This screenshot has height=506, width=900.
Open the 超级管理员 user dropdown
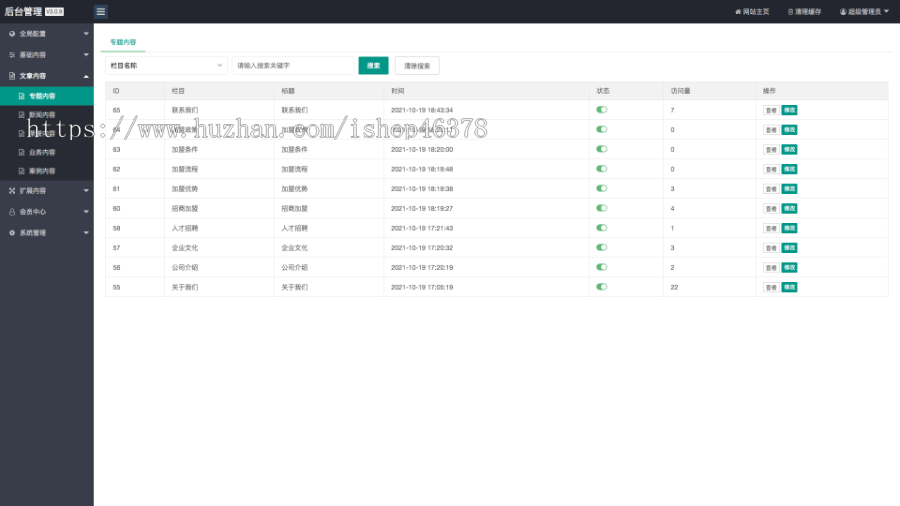tap(864, 11)
